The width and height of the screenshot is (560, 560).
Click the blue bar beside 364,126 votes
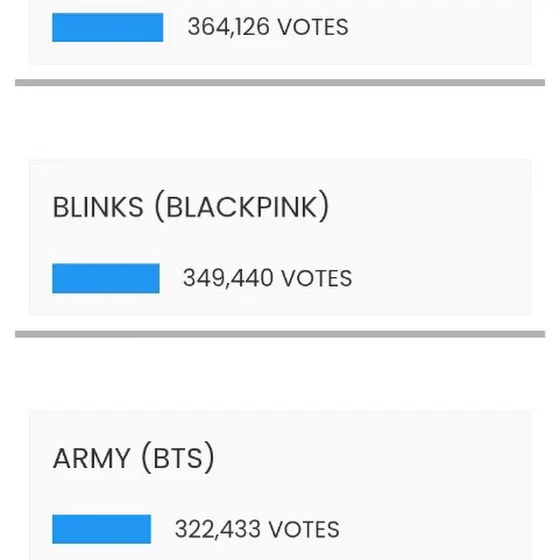point(108,28)
